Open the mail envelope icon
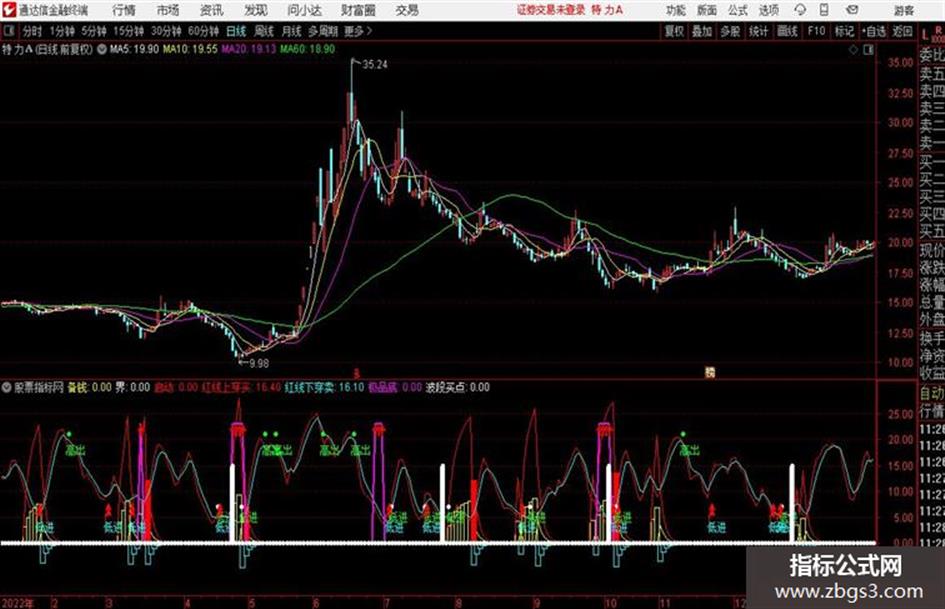 pos(852,10)
